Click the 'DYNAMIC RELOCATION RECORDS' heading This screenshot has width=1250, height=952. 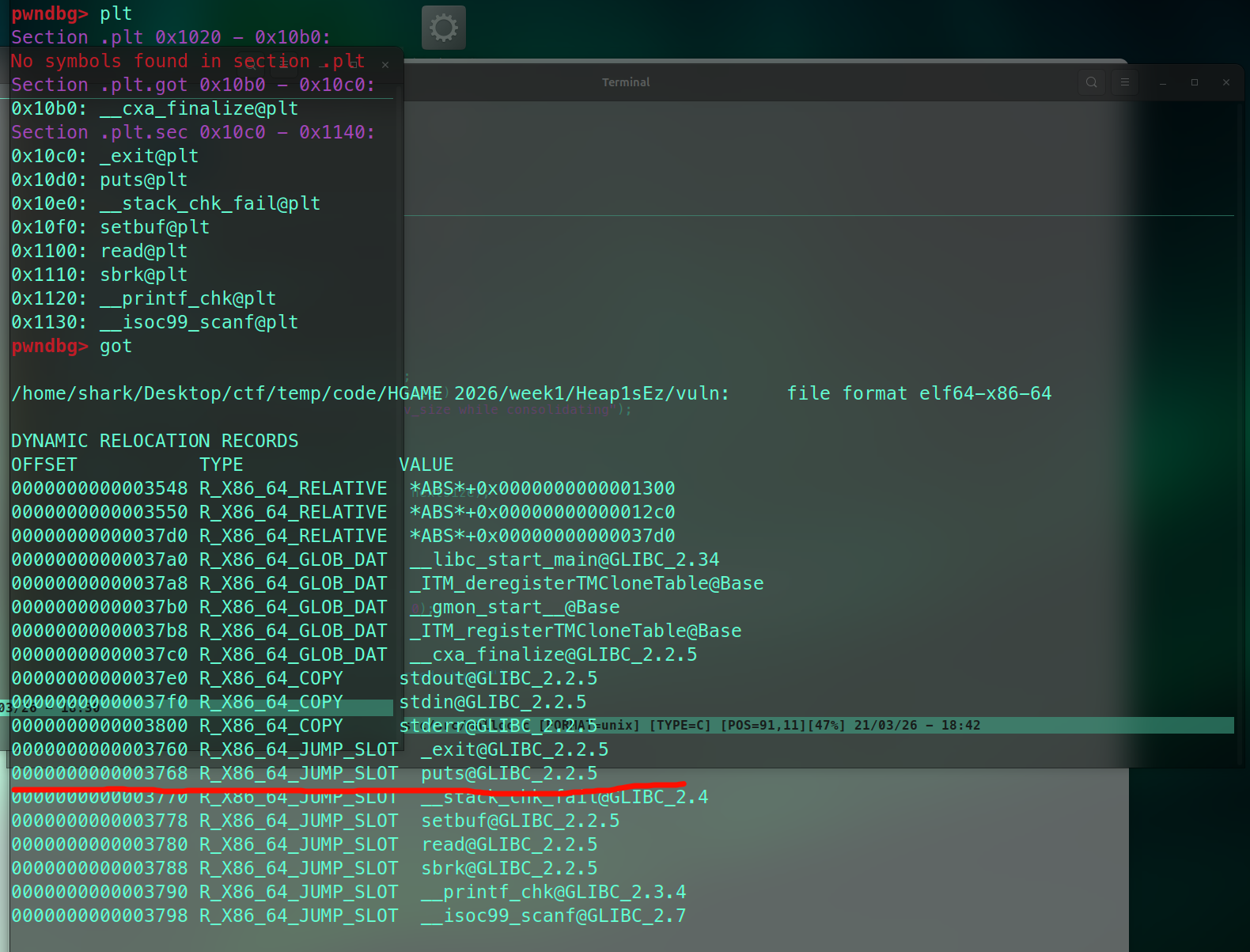click(154, 441)
